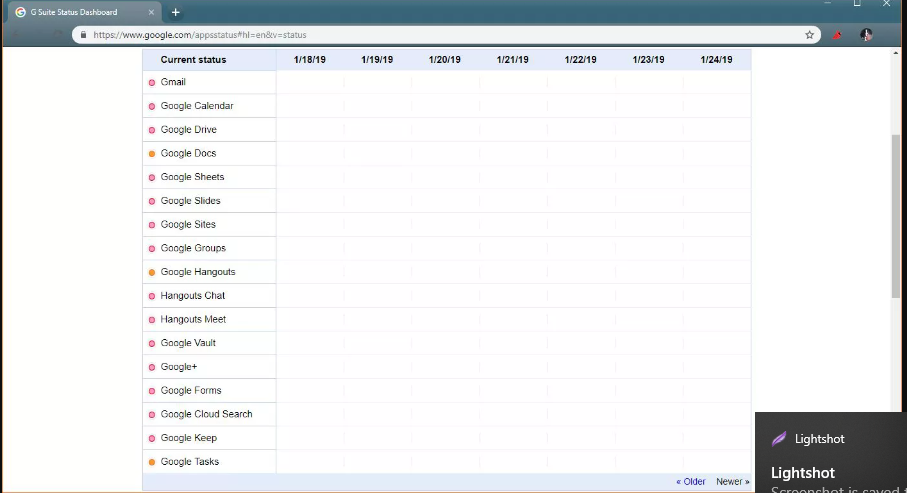Click the Google Vault service name
The width and height of the screenshot is (907, 493).
(x=188, y=343)
